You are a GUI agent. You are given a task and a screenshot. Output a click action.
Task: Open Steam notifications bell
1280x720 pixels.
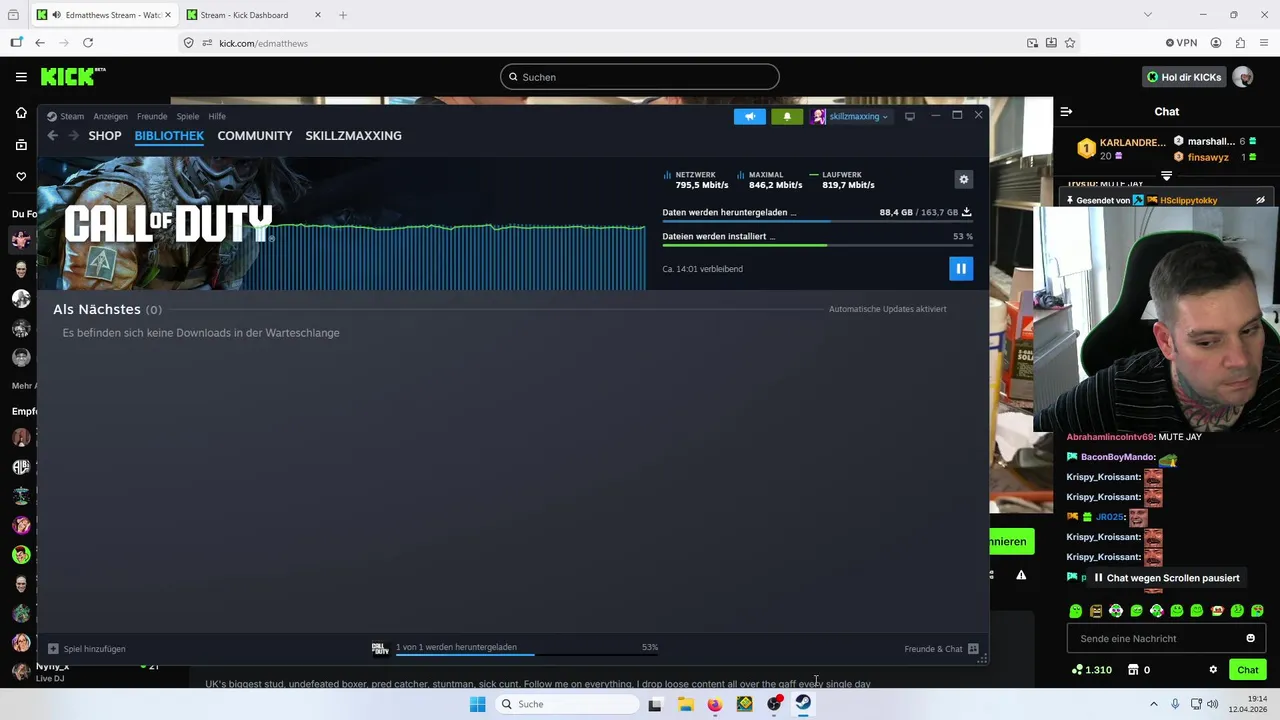click(x=787, y=116)
